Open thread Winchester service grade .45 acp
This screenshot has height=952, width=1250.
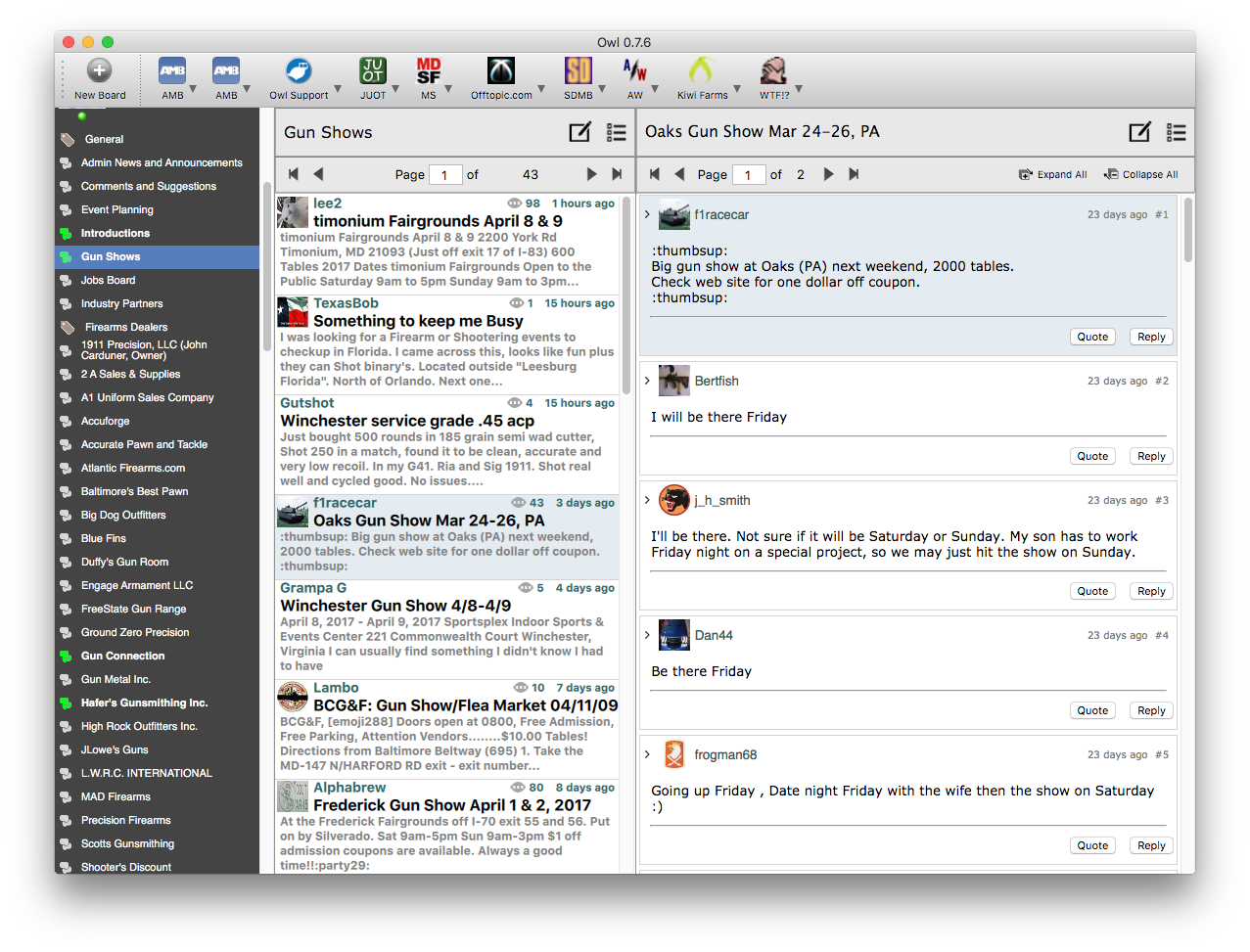tap(407, 421)
